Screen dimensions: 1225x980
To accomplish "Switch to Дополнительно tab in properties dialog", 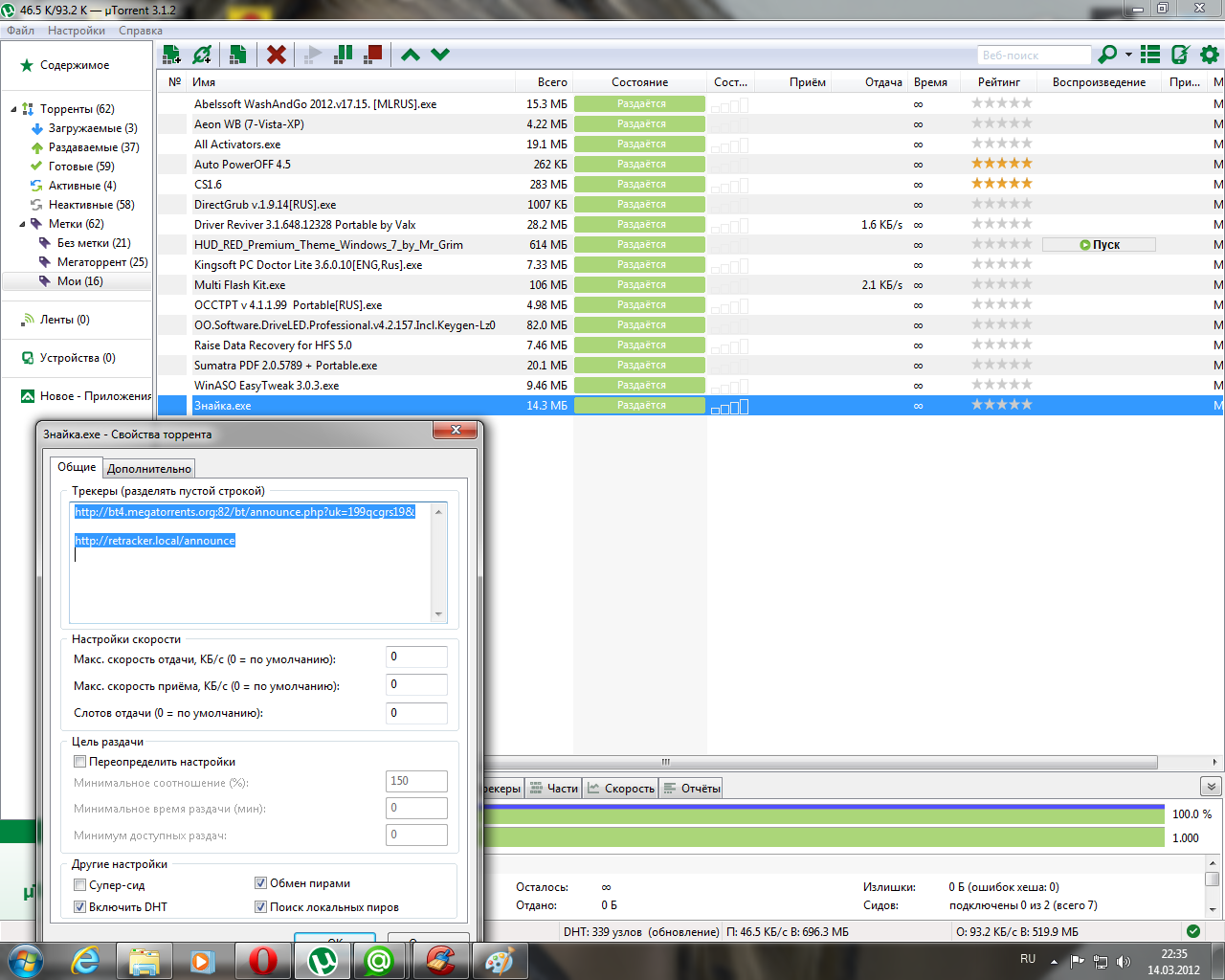I will (x=149, y=469).
